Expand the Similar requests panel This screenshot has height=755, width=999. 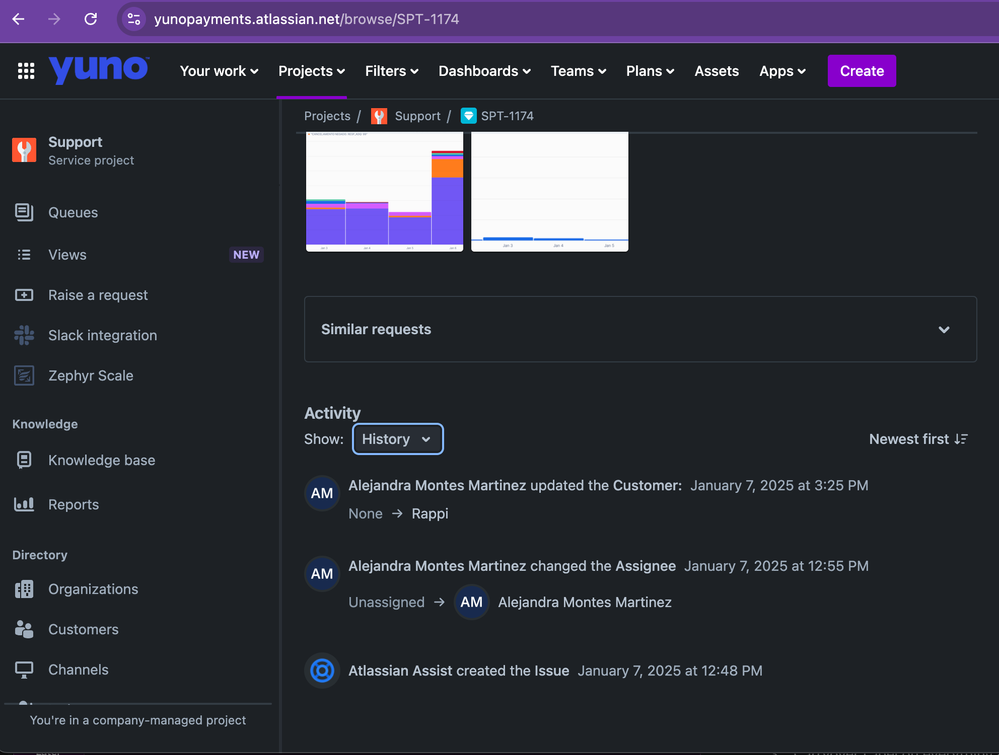[x=640, y=329]
